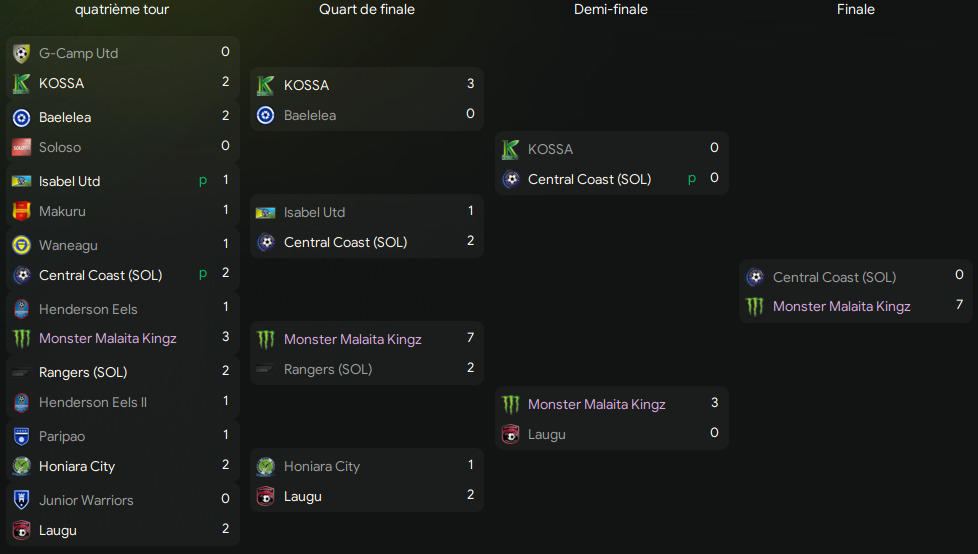This screenshot has height=554, width=978.
Task: Click Honiara City's green badge in the fourth round
Action: (x=21, y=466)
